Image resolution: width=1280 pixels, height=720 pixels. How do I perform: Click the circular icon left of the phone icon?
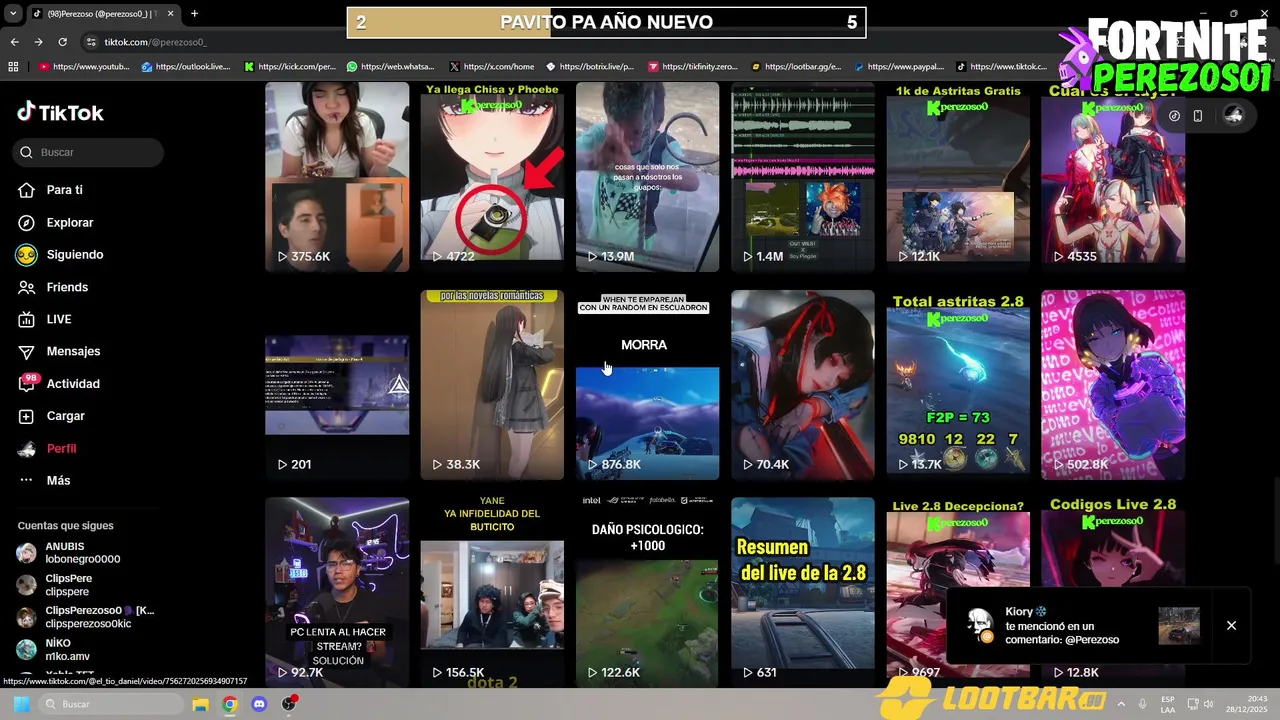(x=1174, y=115)
